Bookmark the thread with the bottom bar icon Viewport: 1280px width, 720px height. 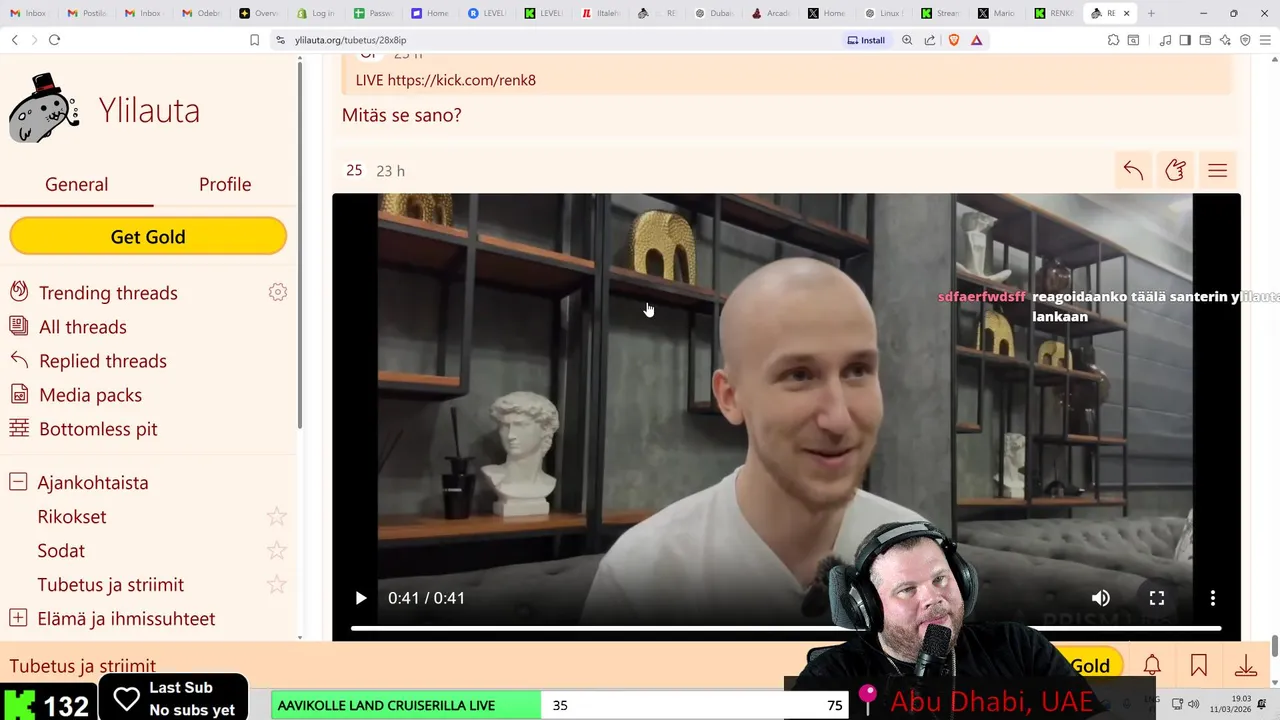coord(1199,665)
